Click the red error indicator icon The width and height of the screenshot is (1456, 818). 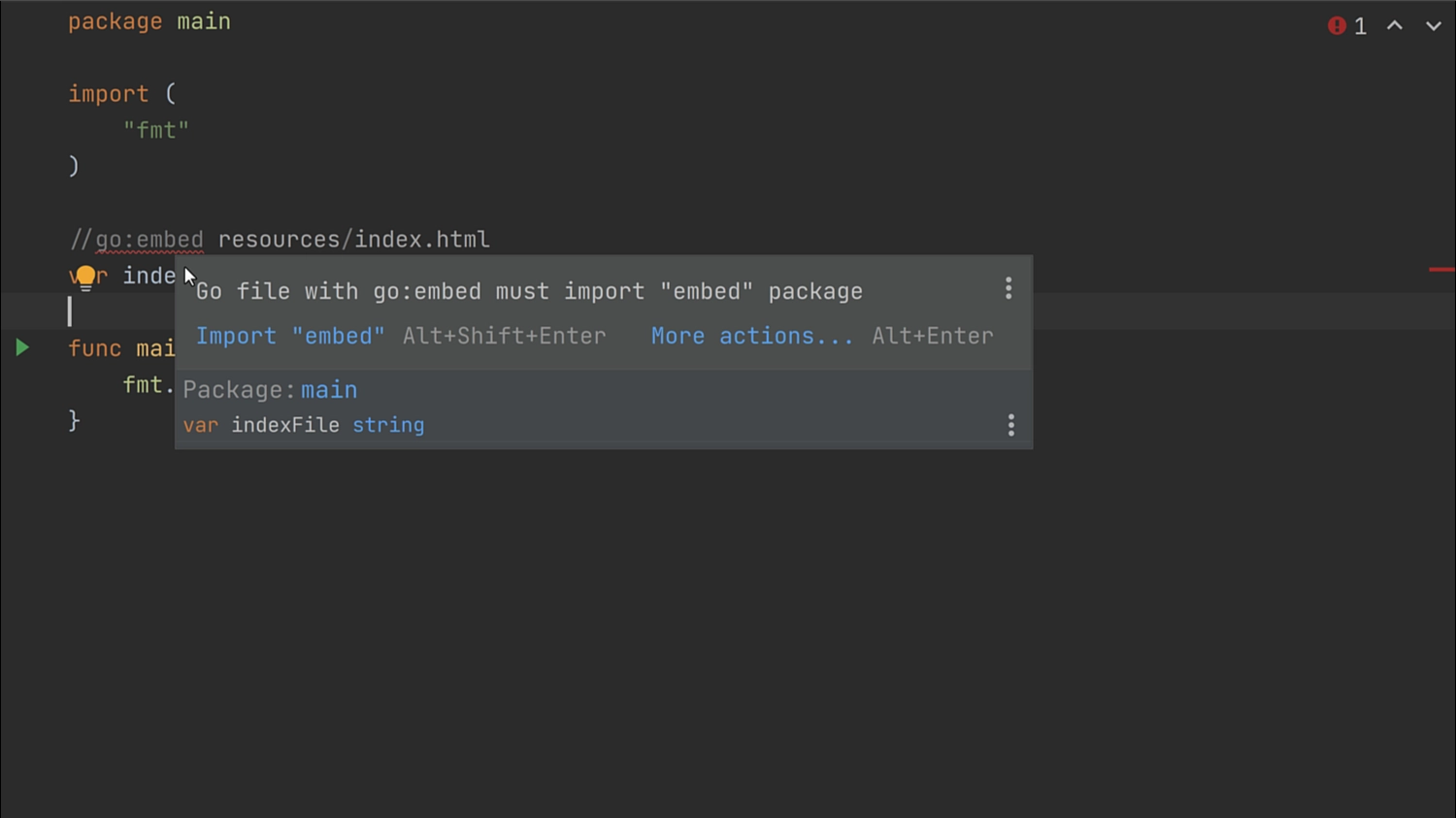[x=1337, y=26]
